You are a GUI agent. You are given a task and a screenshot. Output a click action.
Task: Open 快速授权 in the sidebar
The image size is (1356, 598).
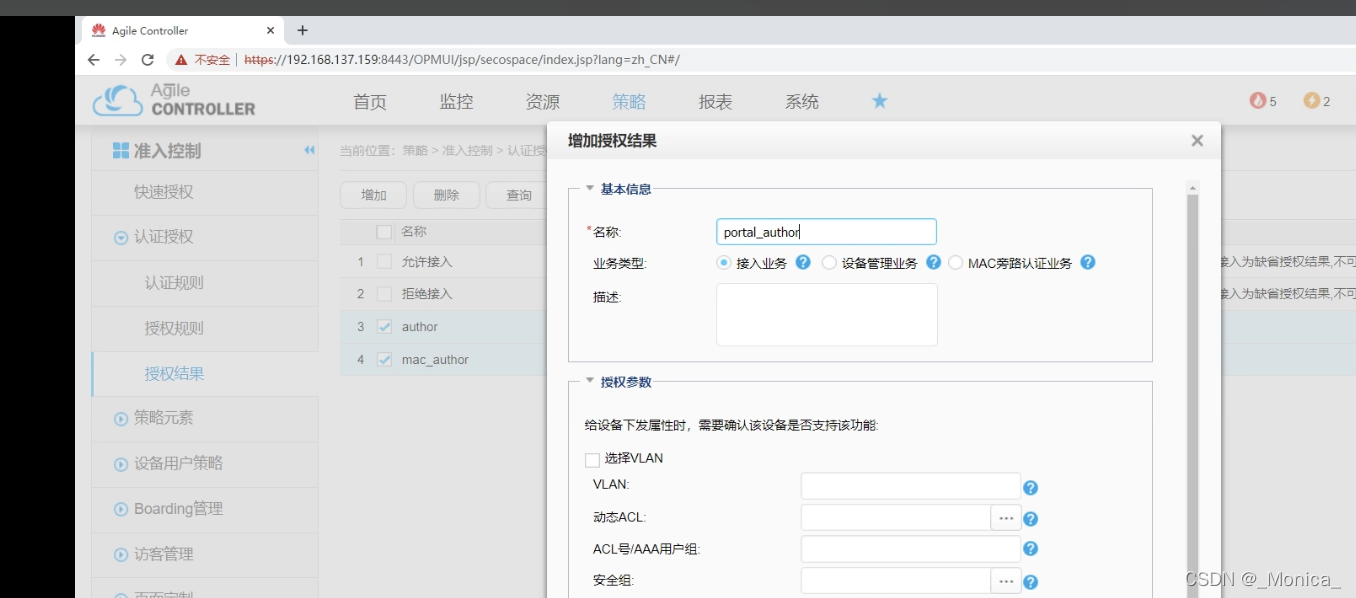coord(164,192)
